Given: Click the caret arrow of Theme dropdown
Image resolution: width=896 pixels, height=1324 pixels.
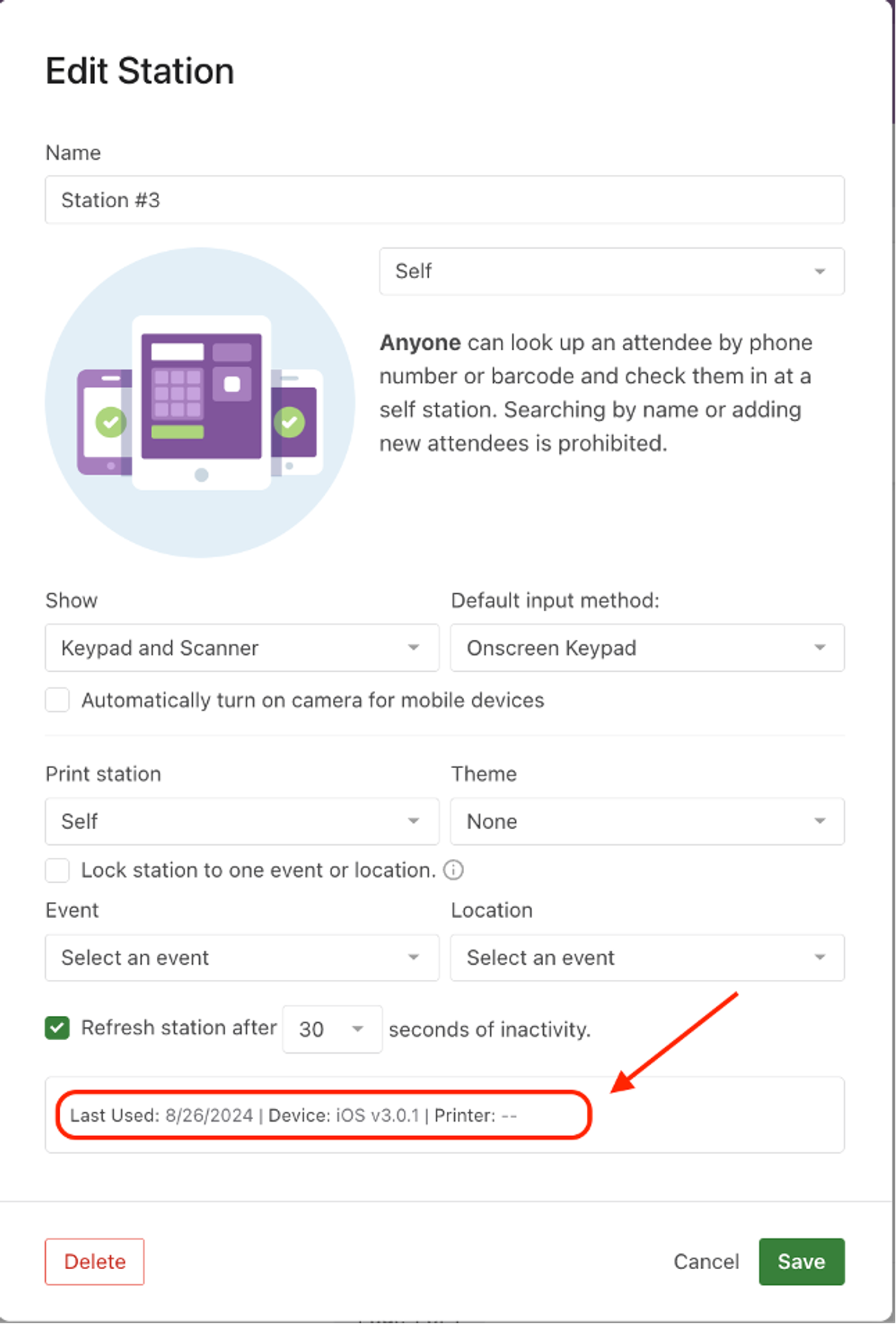Looking at the screenshot, I should (x=820, y=822).
